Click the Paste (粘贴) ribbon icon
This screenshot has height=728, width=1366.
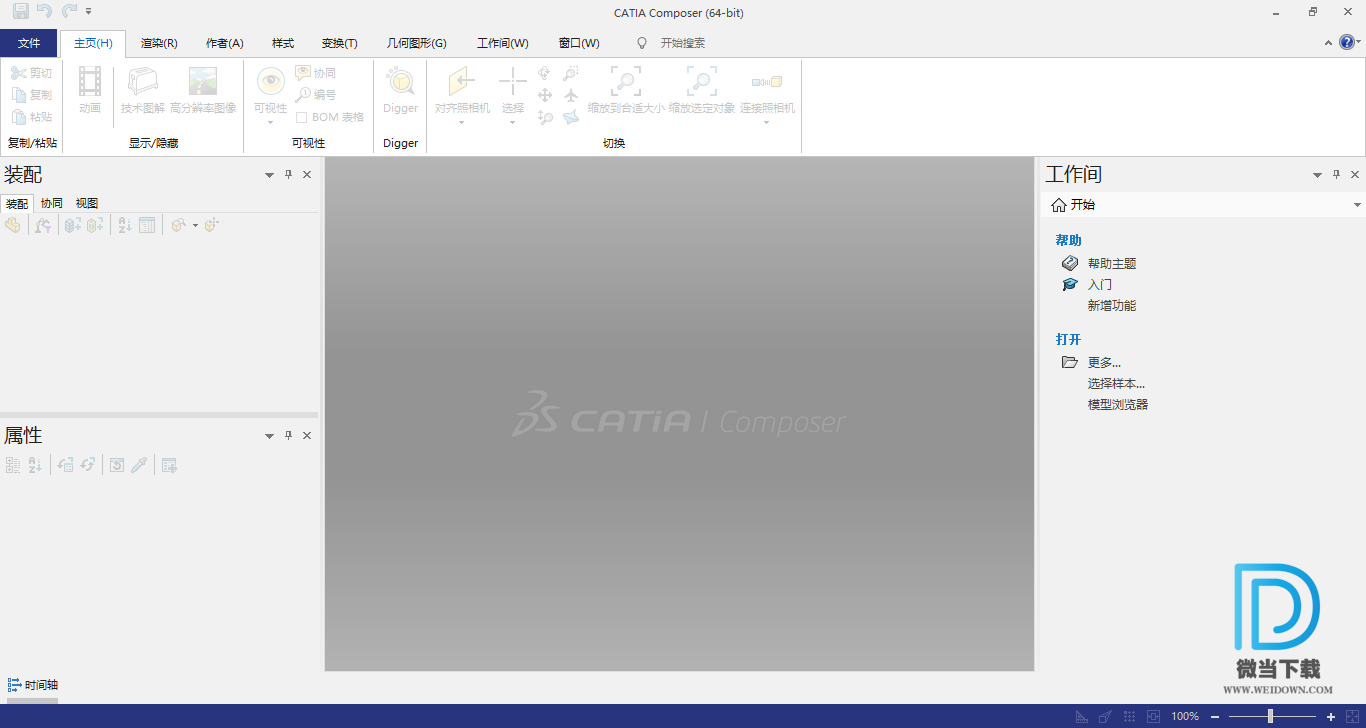[x=19, y=117]
